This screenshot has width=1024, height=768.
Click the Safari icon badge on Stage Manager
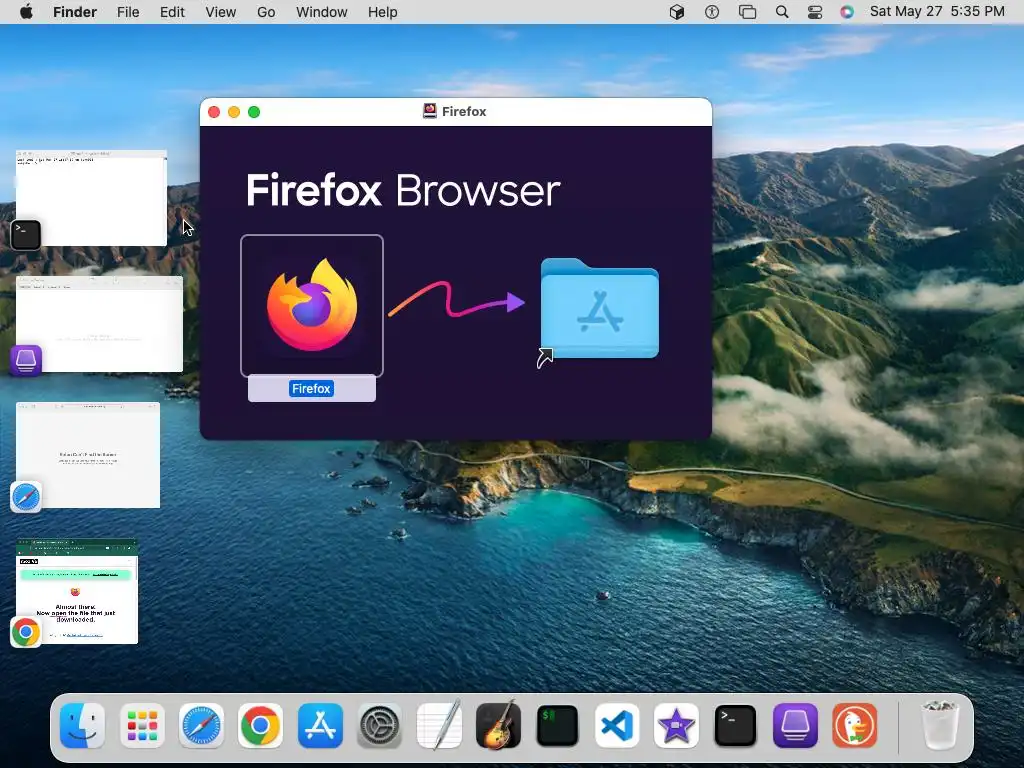(26, 497)
